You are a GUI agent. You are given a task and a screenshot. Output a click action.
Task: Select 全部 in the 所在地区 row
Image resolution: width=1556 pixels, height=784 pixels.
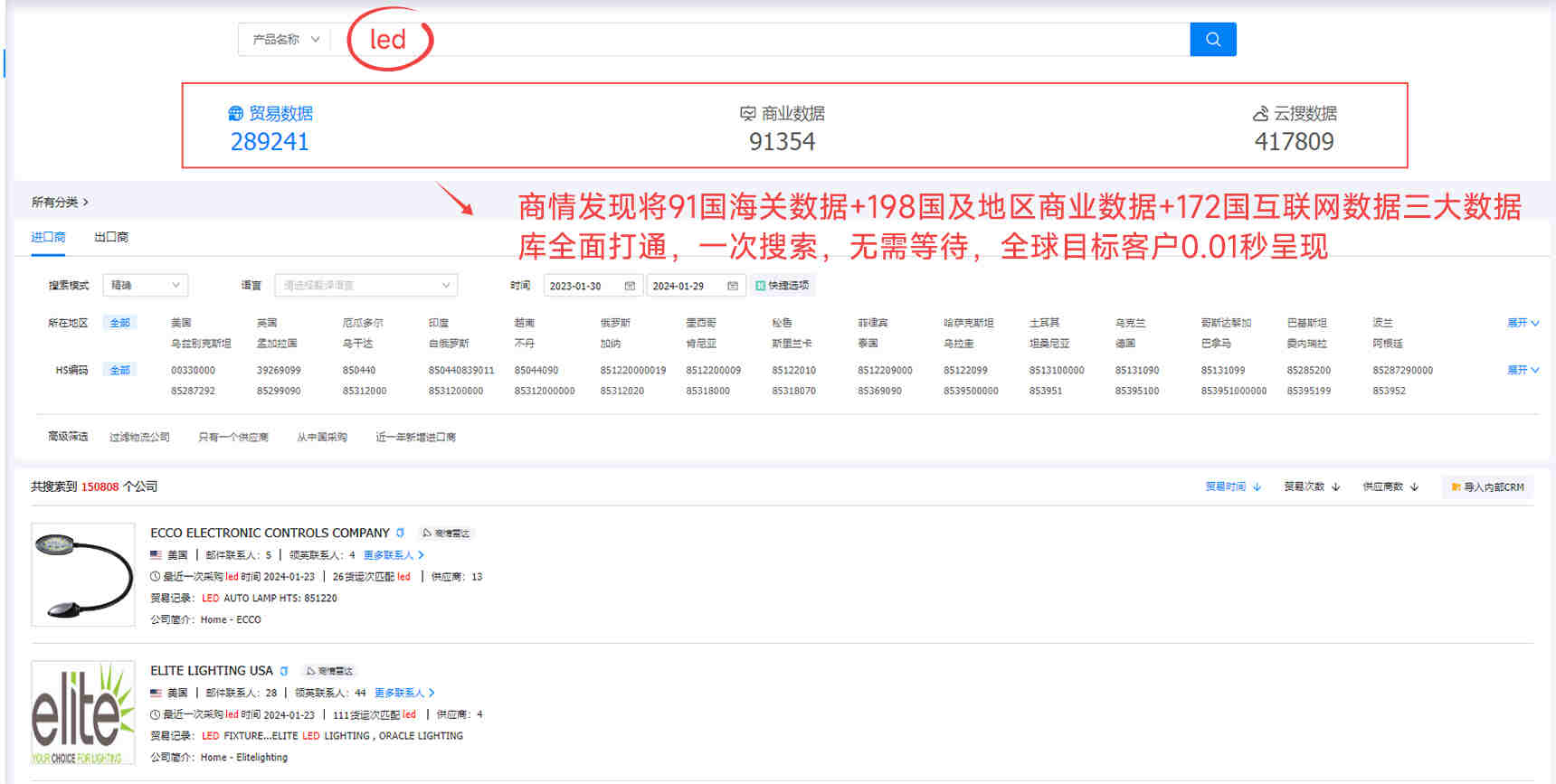click(120, 323)
